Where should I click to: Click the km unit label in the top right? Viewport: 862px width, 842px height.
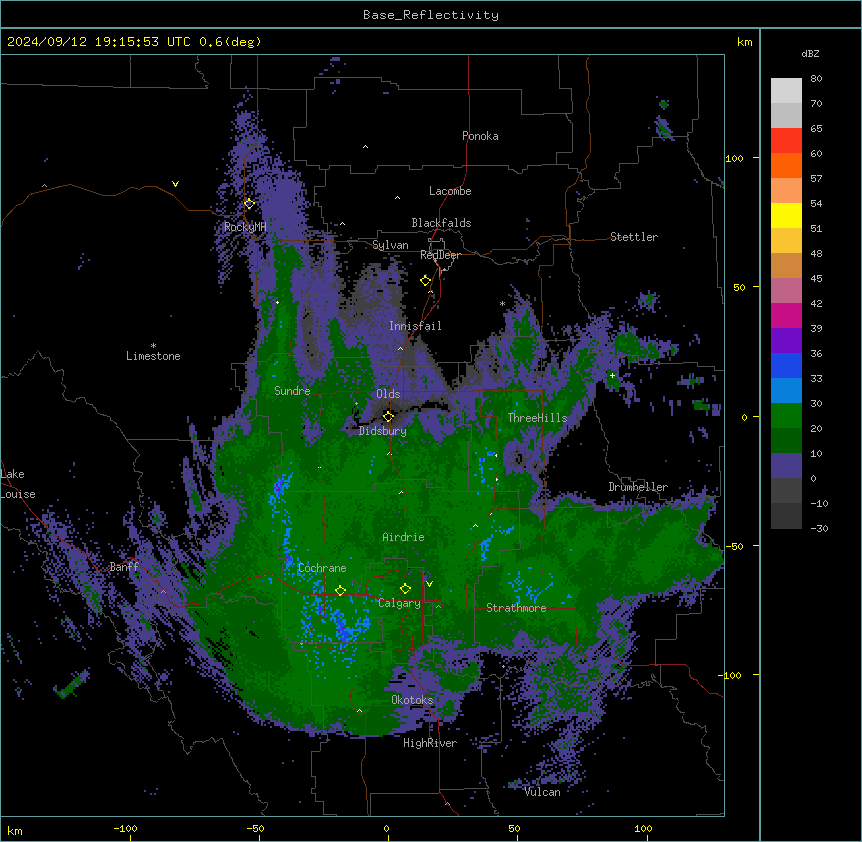[745, 42]
